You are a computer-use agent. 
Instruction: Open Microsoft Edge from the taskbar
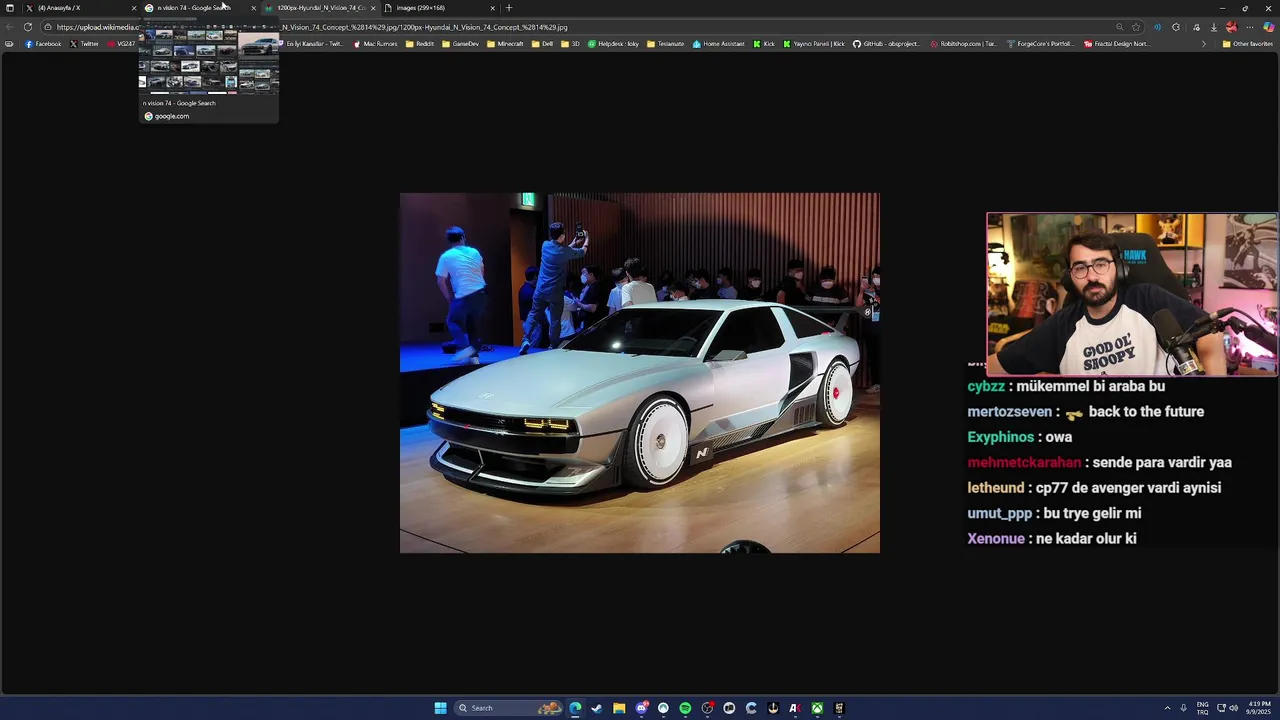point(575,708)
